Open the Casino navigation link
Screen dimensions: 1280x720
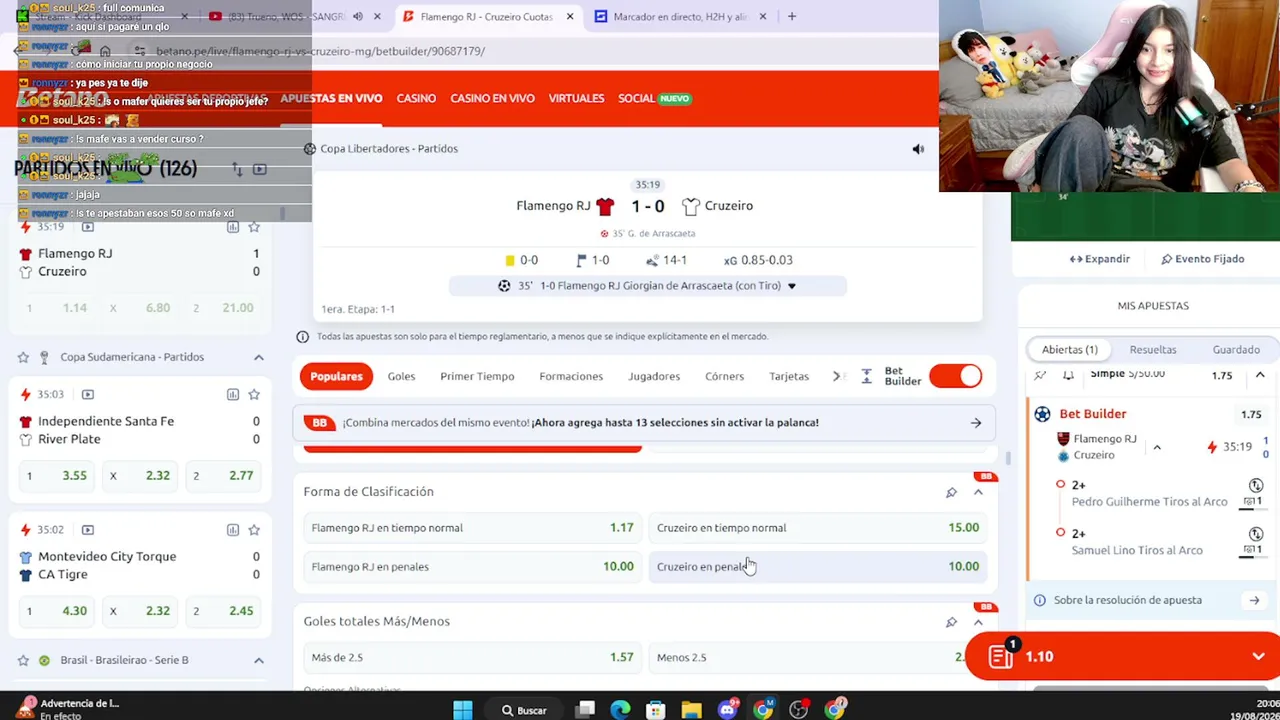416,98
